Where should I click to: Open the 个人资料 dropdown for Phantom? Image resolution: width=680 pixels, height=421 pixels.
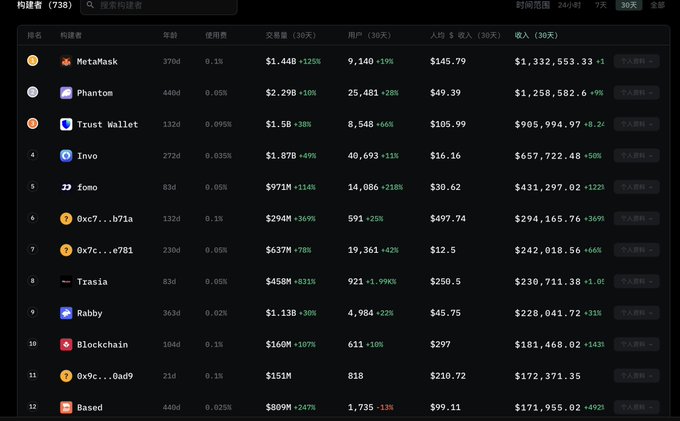637,93
